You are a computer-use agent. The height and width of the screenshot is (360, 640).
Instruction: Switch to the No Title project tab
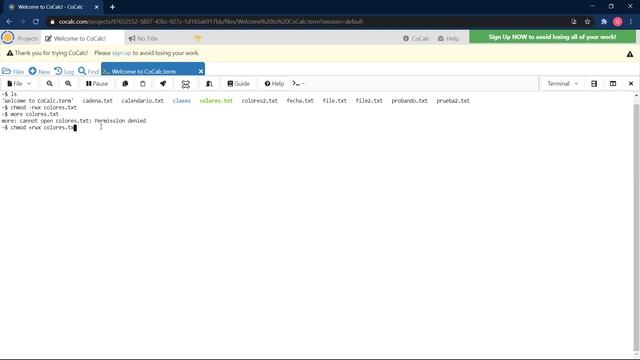(x=143, y=38)
